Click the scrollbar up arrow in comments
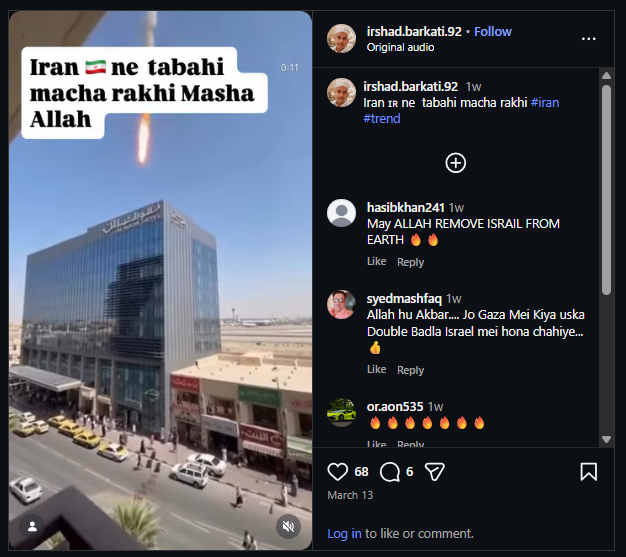Image resolution: width=626 pixels, height=557 pixels. pos(606,75)
